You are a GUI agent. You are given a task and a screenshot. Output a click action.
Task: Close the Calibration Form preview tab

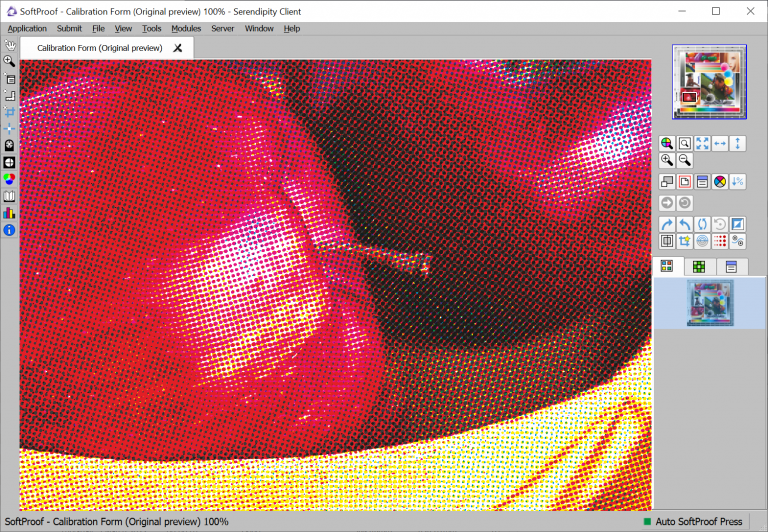click(x=178, y=48)
